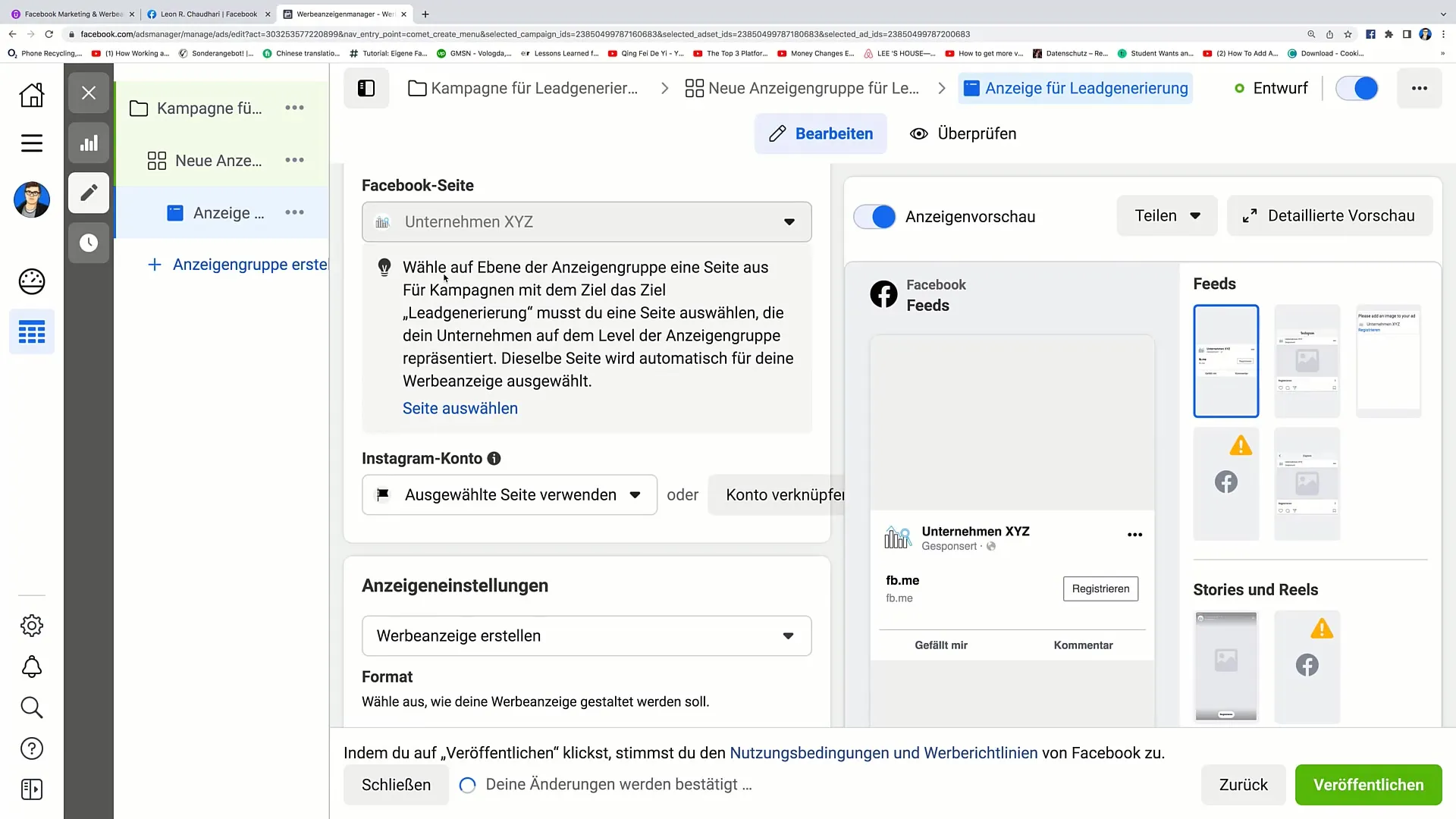Viewport: 1456px width, 819px height.
Task: Click the Instagram-Konto info icon
Action: [494, 458]
